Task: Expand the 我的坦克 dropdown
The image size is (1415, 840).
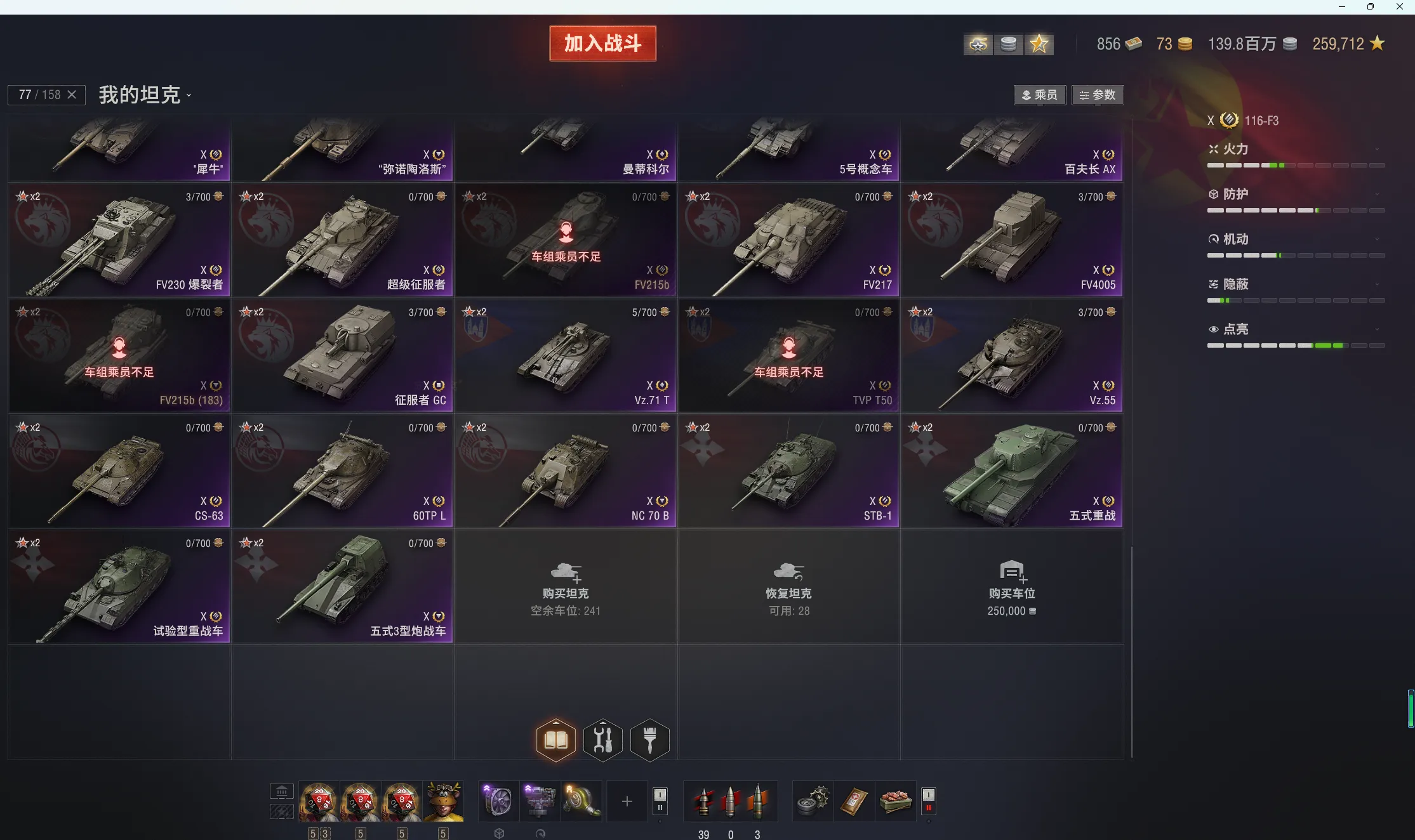Action: point(145,95)
